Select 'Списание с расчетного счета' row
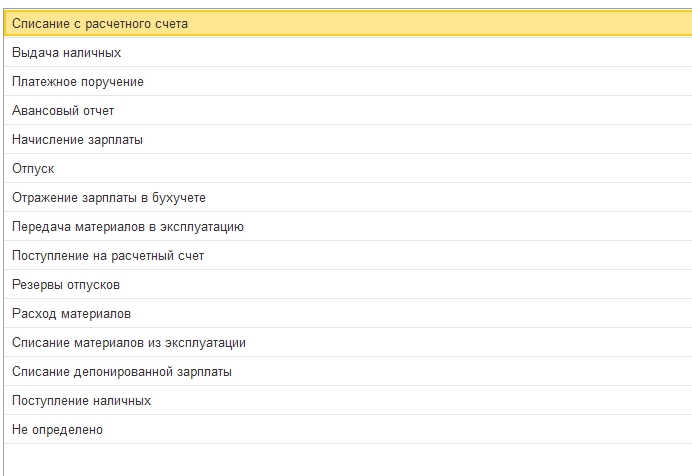This screenshot has width=692, height=476. pyautogui.click(x=100, y=23)
